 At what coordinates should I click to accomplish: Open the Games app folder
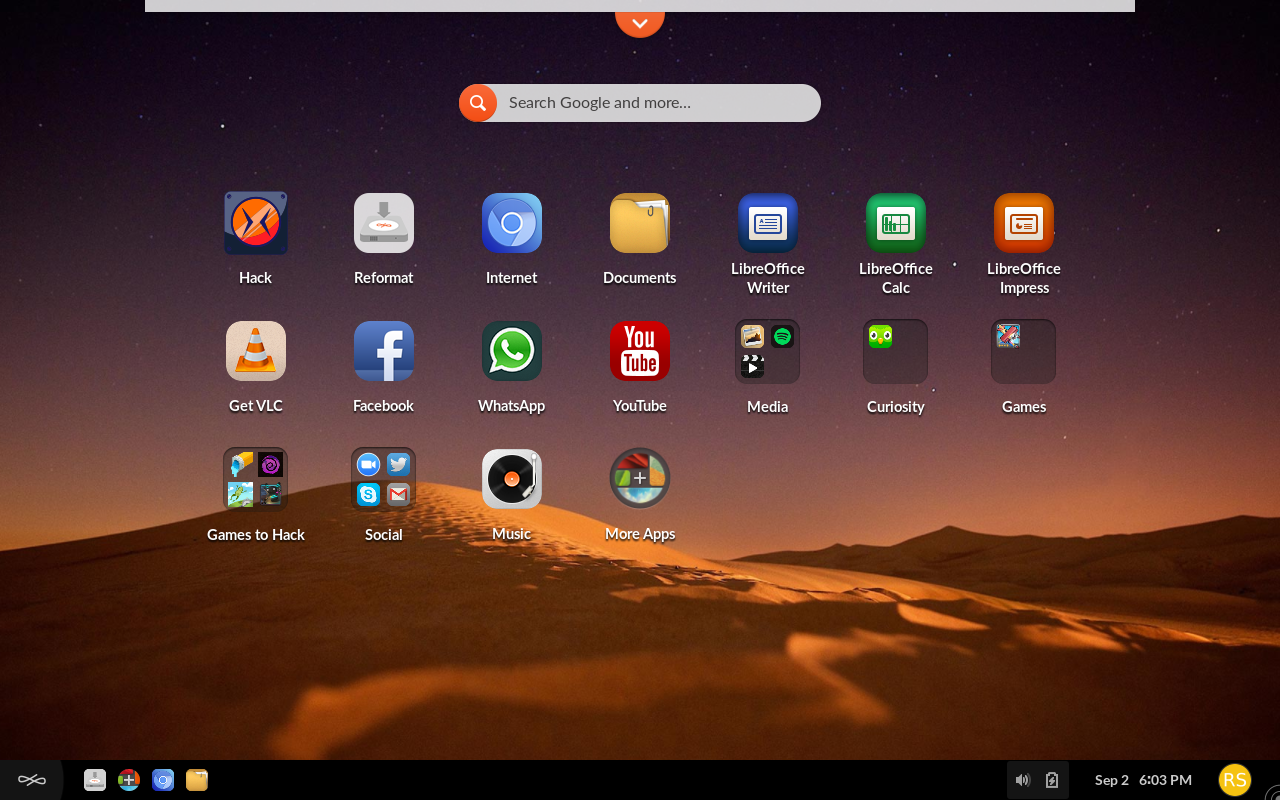[x=1024, y=351]
